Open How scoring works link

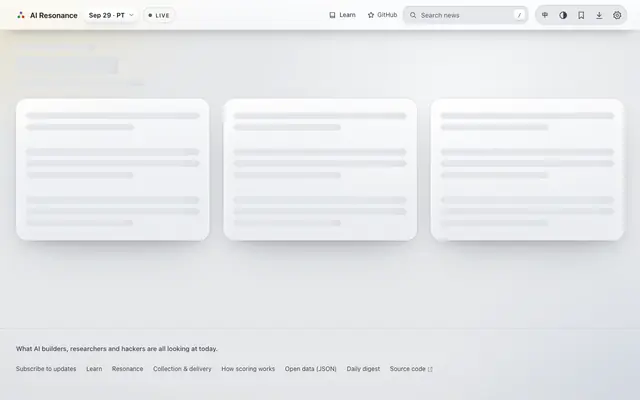(x=248, y=369)
